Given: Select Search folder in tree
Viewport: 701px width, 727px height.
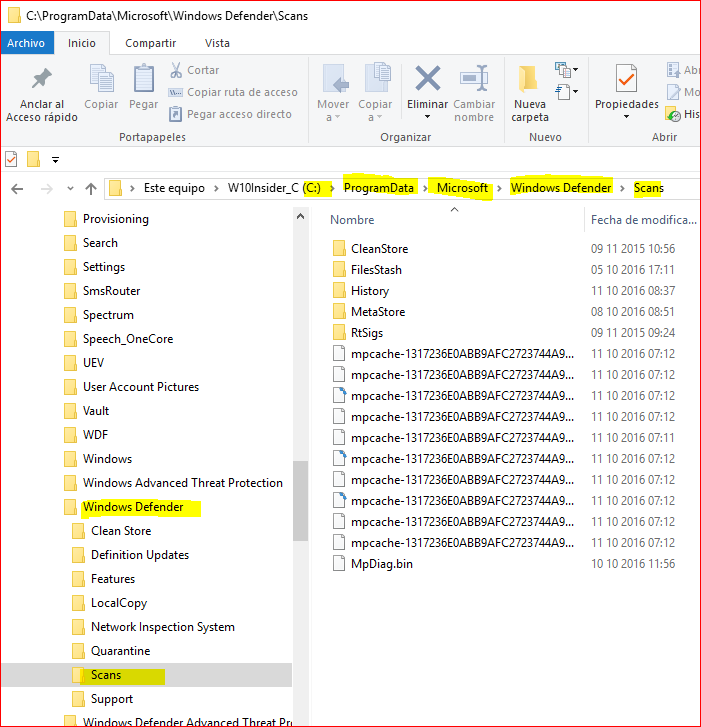Looking at the screenshot, I should (100, 243).
